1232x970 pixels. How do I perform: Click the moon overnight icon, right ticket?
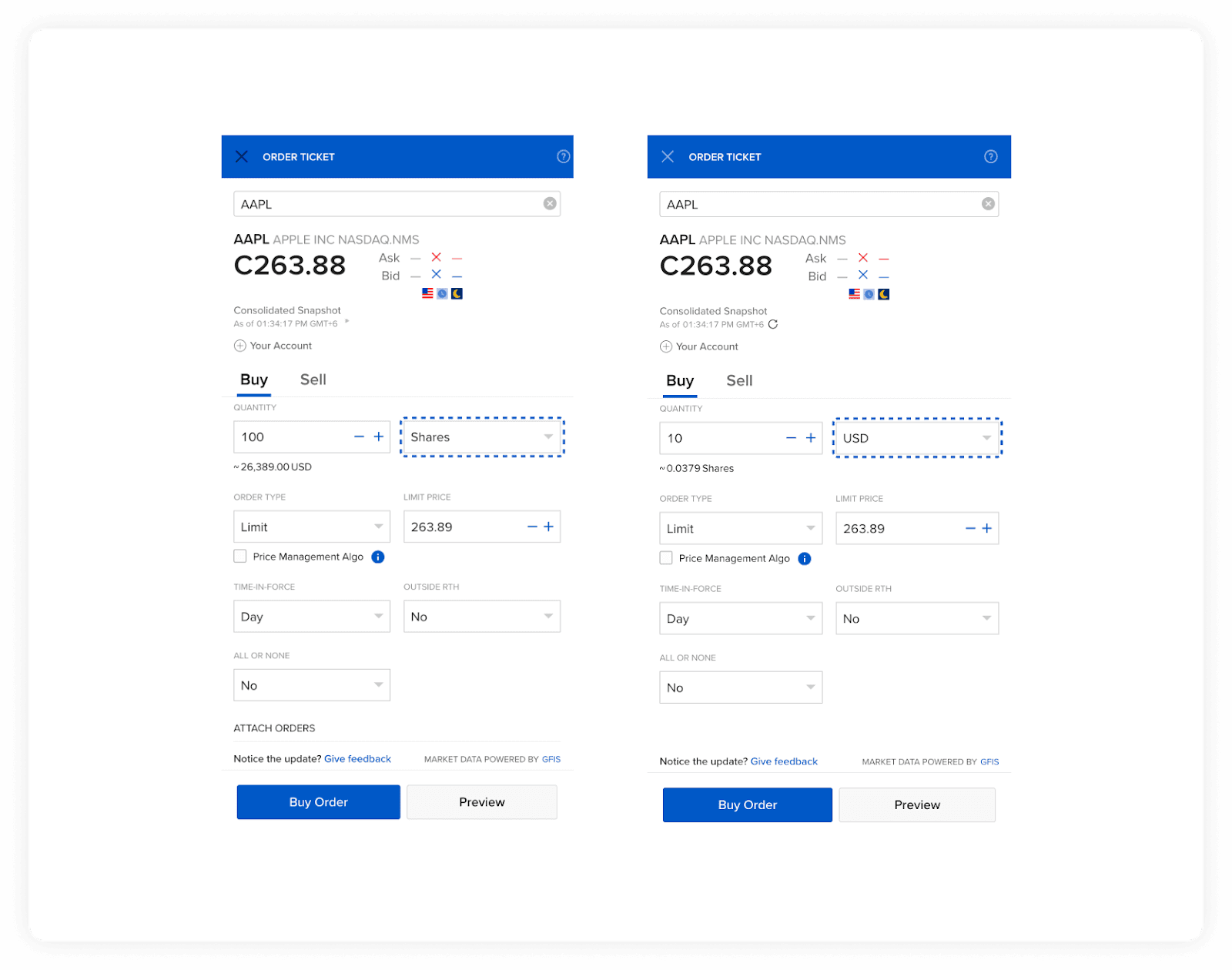click(883, 294)
